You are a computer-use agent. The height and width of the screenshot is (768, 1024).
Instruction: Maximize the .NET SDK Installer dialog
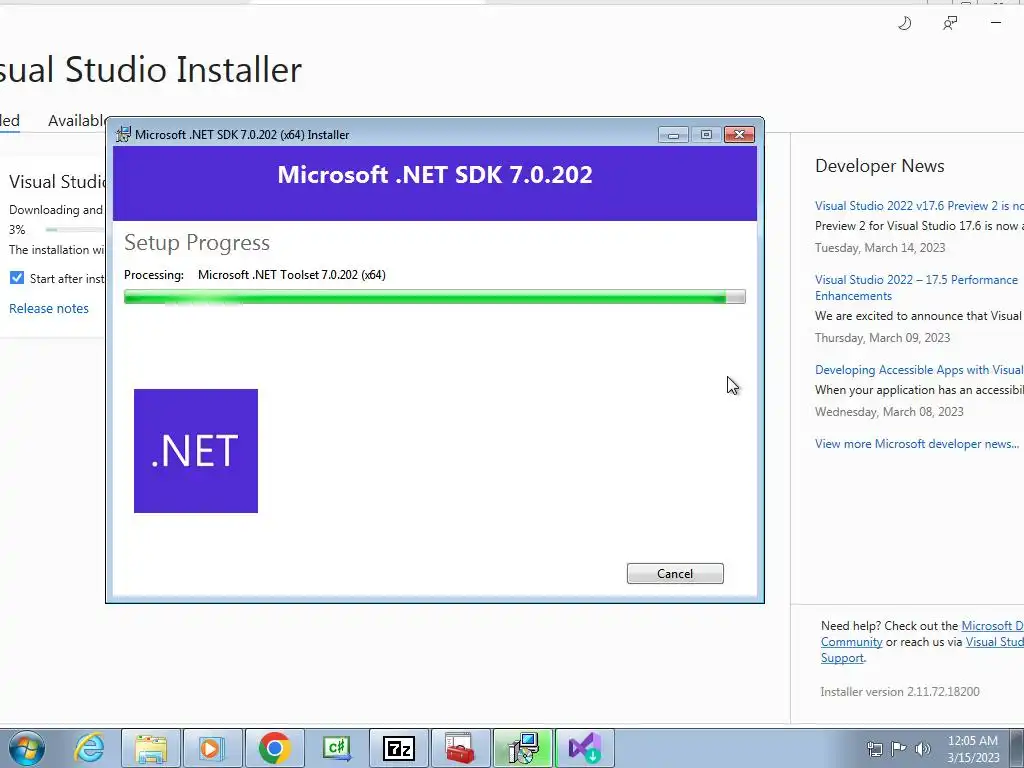(x=706, y=135)
